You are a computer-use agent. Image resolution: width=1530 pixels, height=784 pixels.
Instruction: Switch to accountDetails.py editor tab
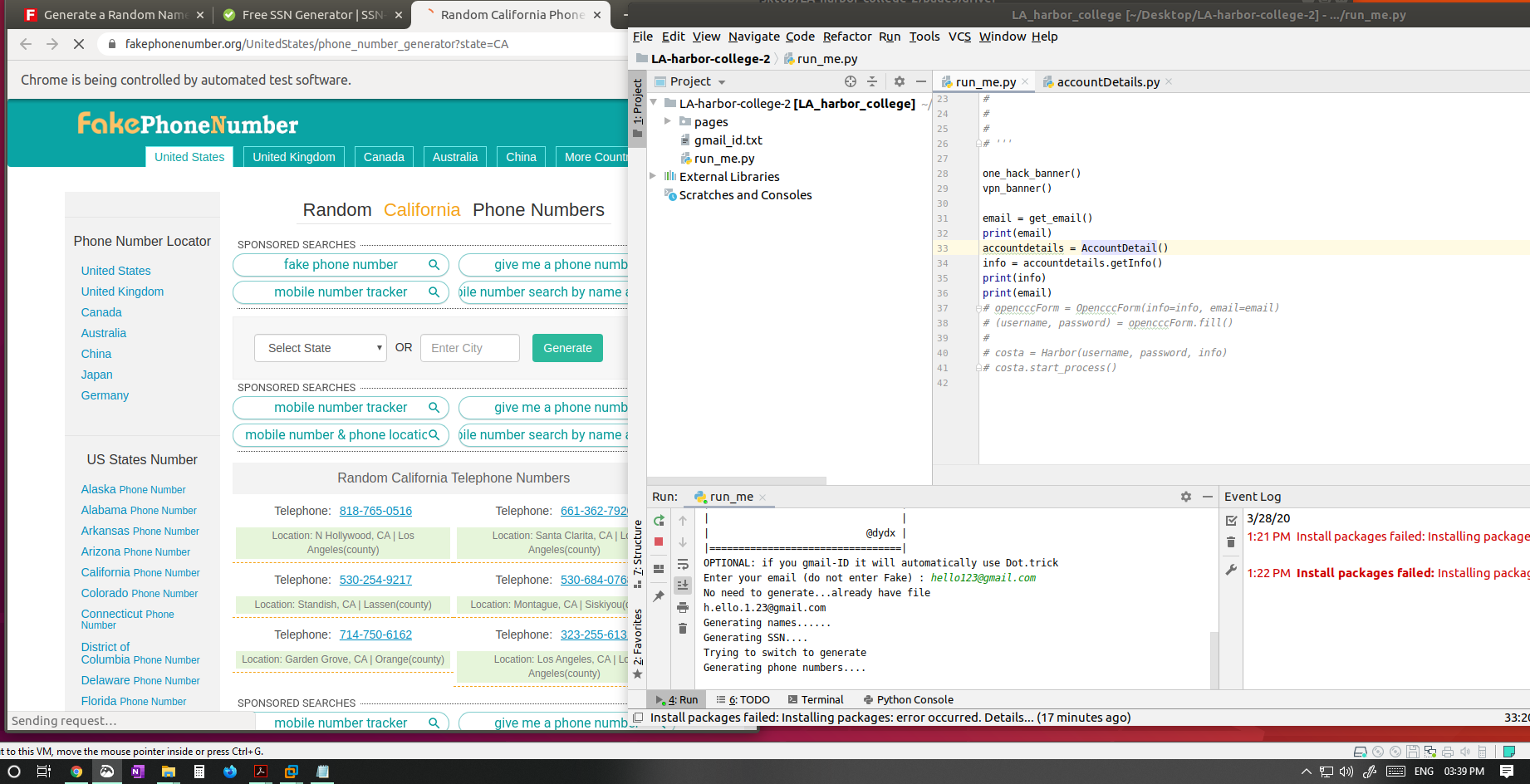pos(1107,82)
